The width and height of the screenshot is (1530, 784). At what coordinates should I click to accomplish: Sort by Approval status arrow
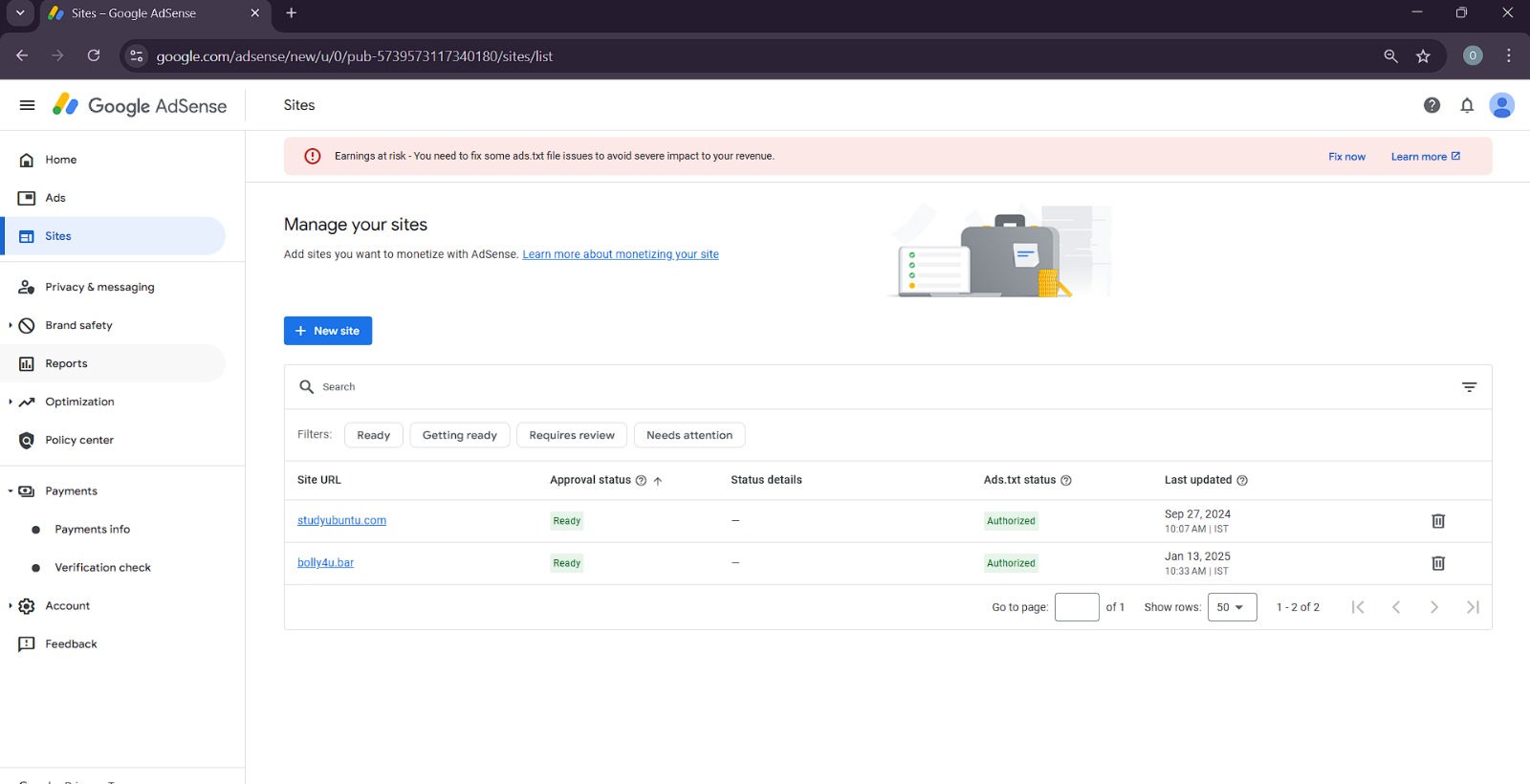[x=658, y=481]
